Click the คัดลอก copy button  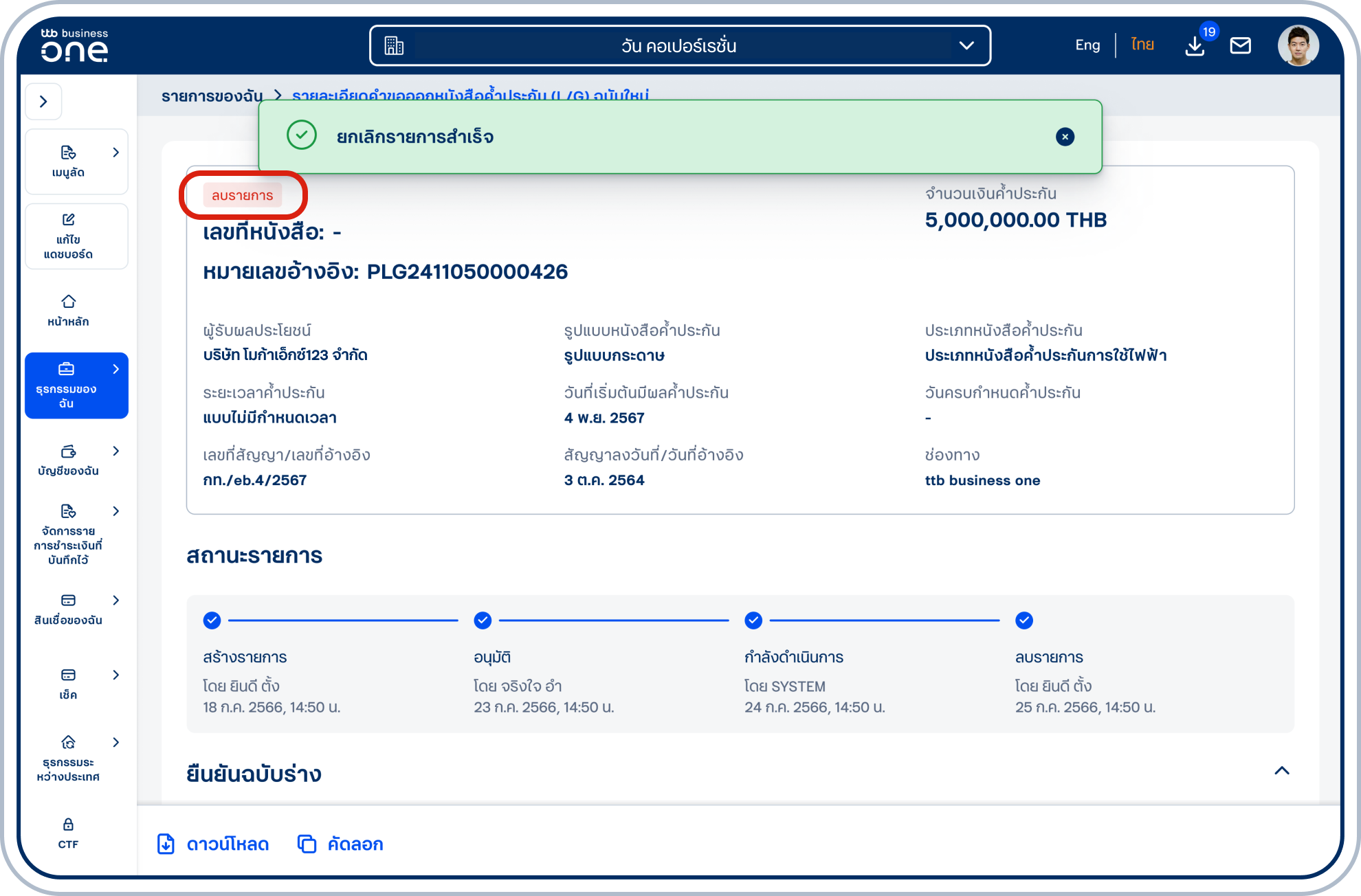pyautogui.click(x=340, y=844)
